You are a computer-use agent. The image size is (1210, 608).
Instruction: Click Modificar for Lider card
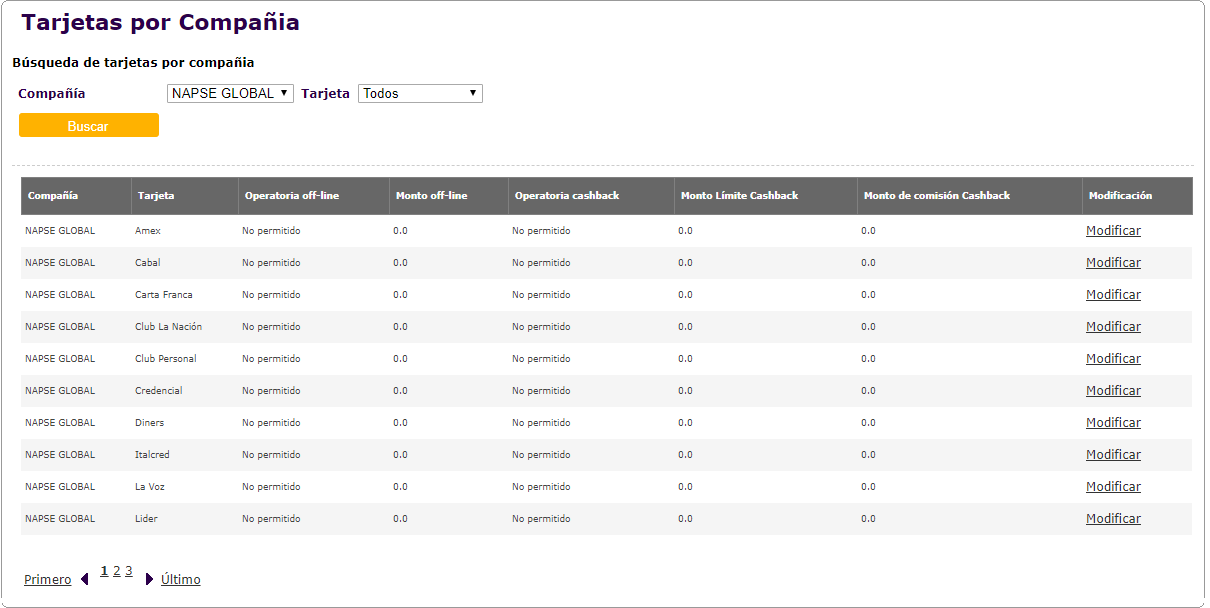pos(1113,519)
